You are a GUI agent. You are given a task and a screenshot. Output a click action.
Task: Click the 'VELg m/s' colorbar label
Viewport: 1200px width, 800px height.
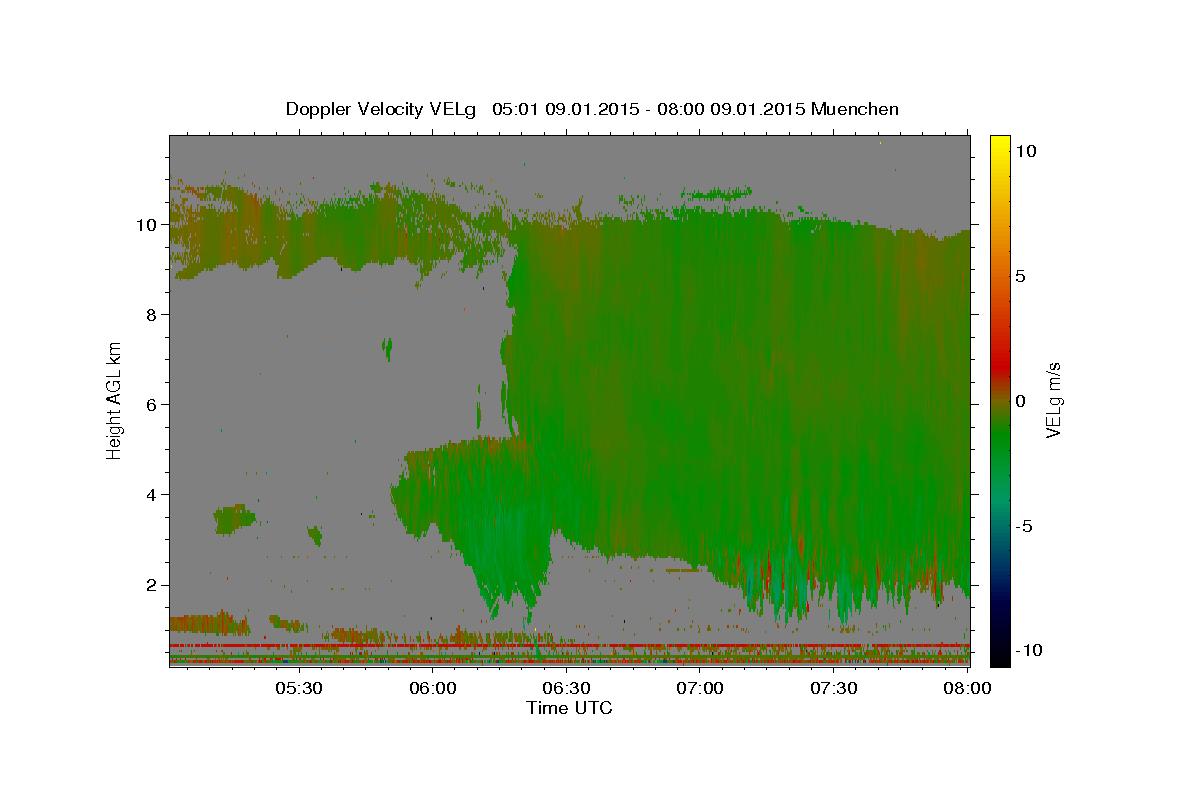(x=1053, y=402)
